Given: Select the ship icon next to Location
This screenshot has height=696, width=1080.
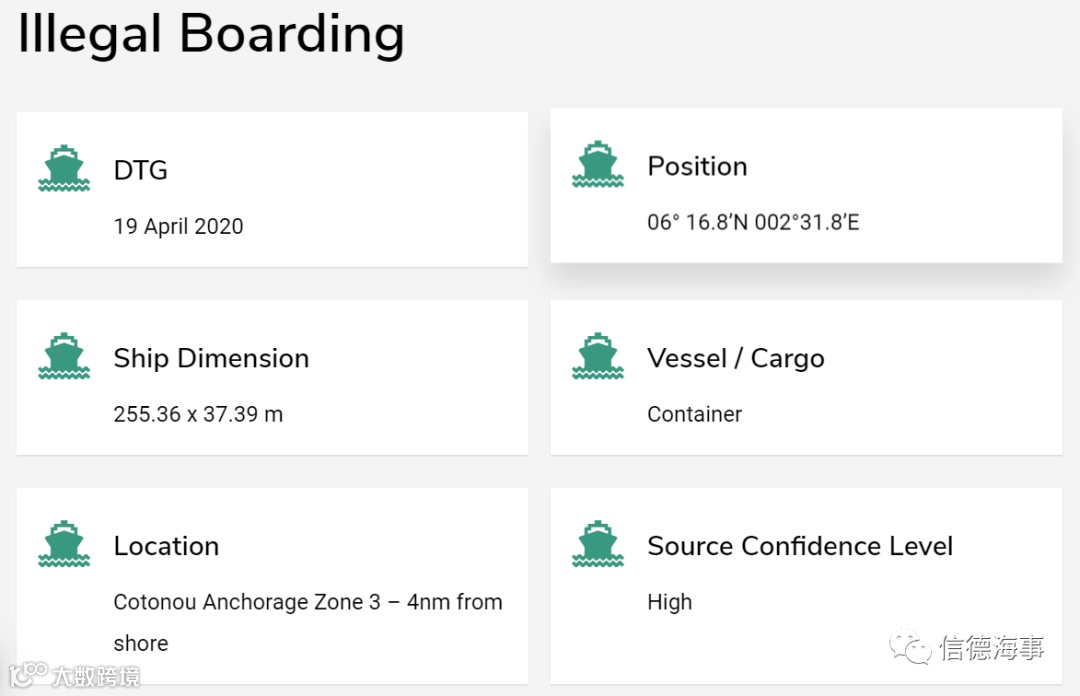Looking at the screenshot, I should tap(64, 545).
